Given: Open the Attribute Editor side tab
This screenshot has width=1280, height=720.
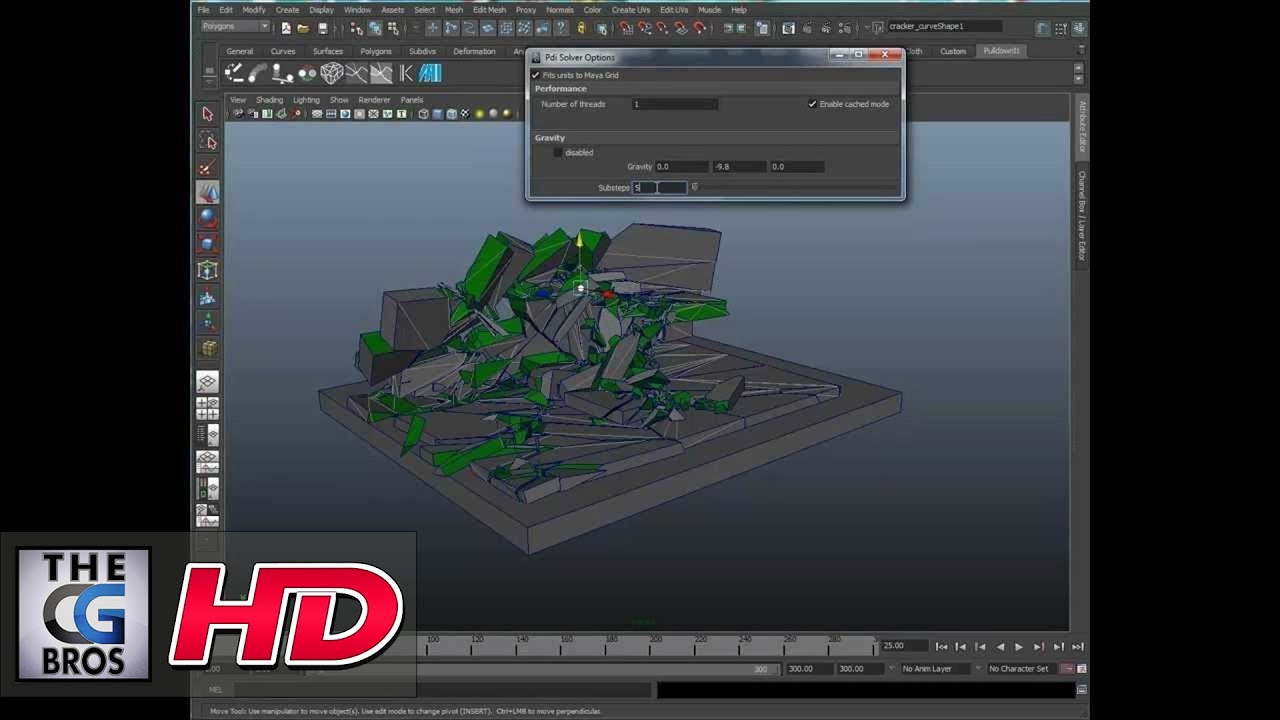Looking at the screenshot, I should pos(1082,127).
